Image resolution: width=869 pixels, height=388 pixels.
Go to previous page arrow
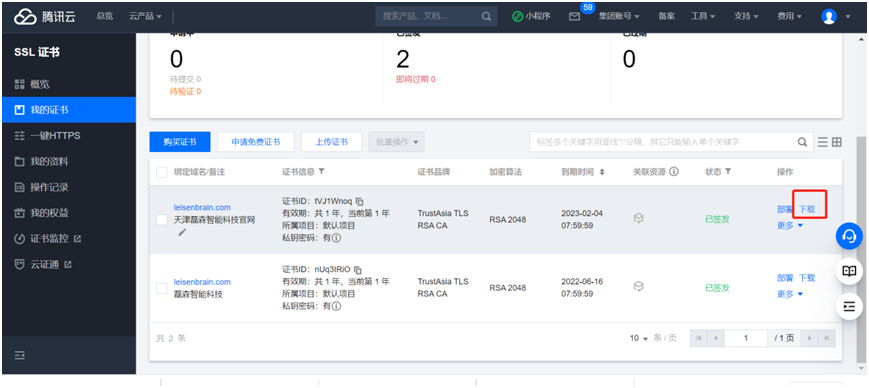(x=715, y=338)
